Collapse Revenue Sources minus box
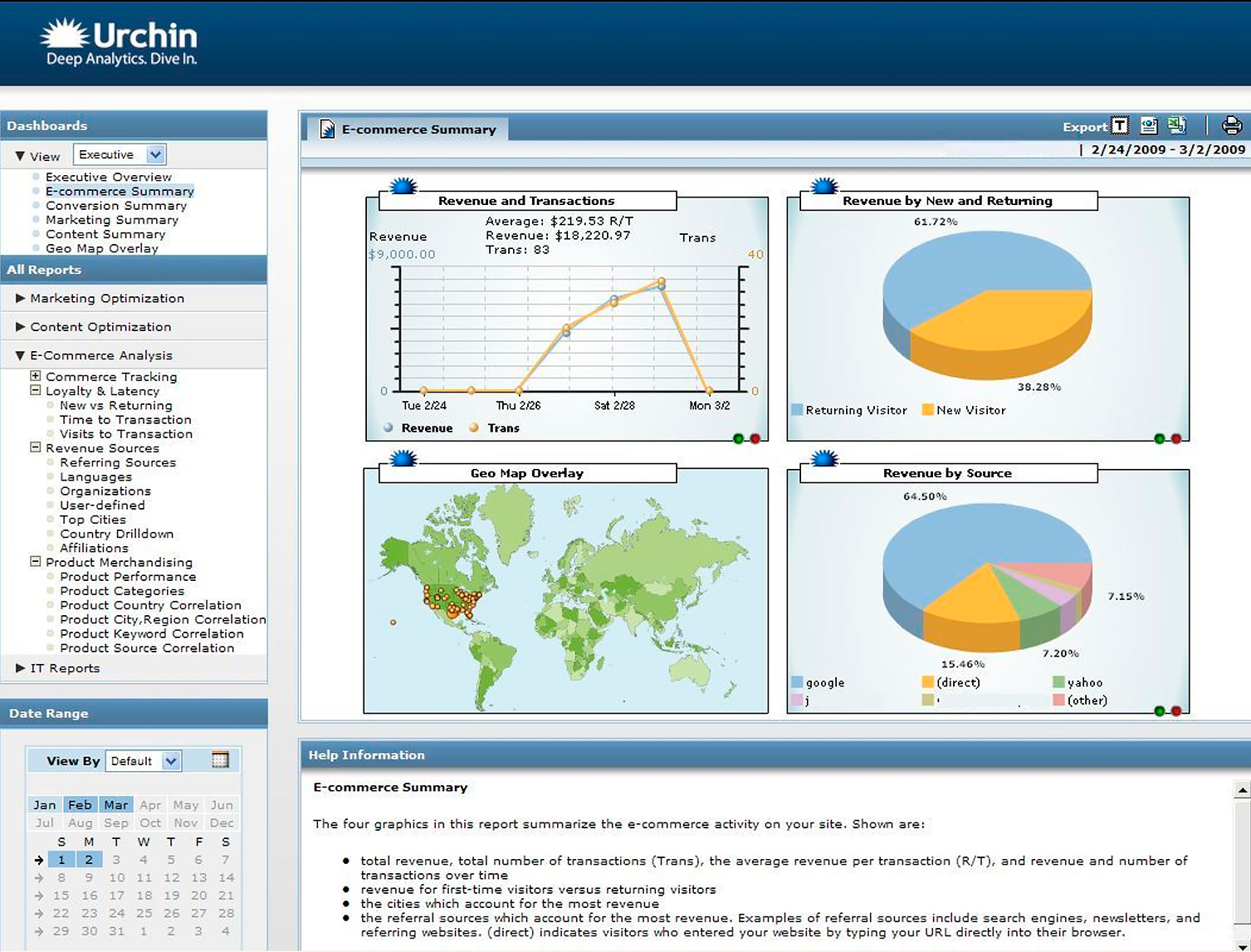This screenshot has width=1251, height=952. tap(36, 447)
